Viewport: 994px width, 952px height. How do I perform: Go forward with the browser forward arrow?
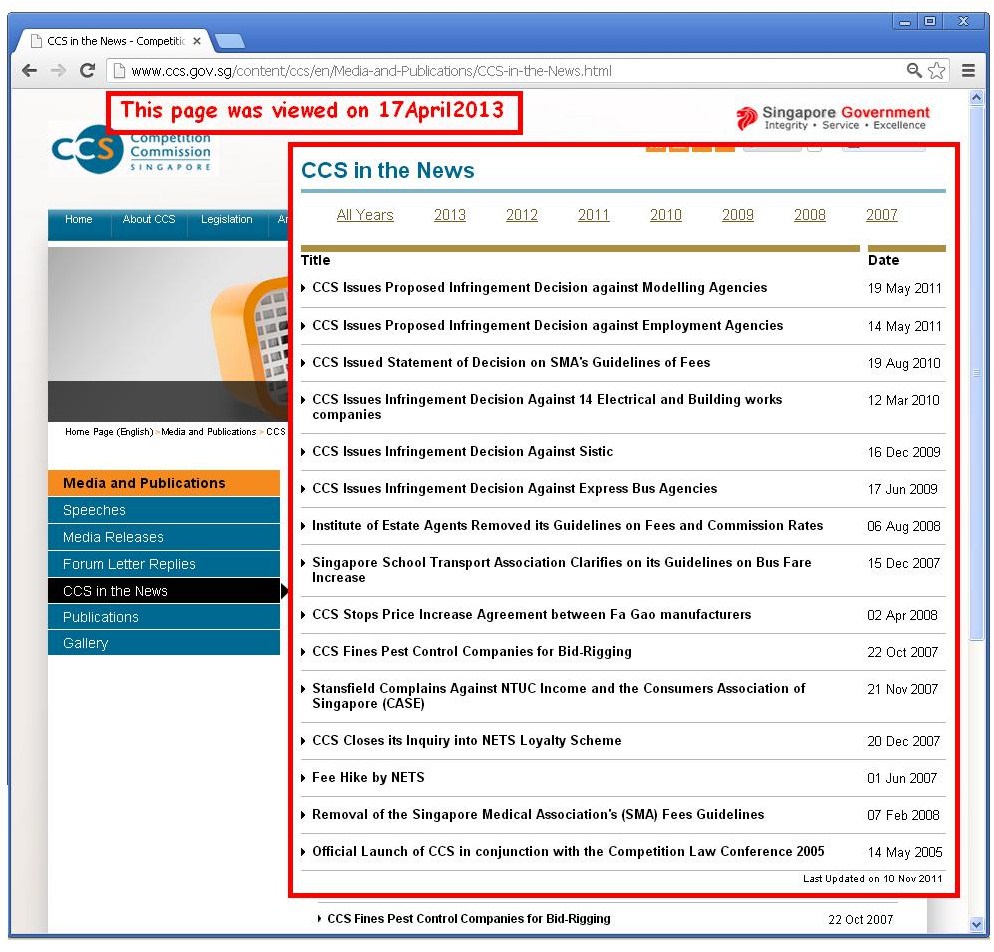coord(58,70)
